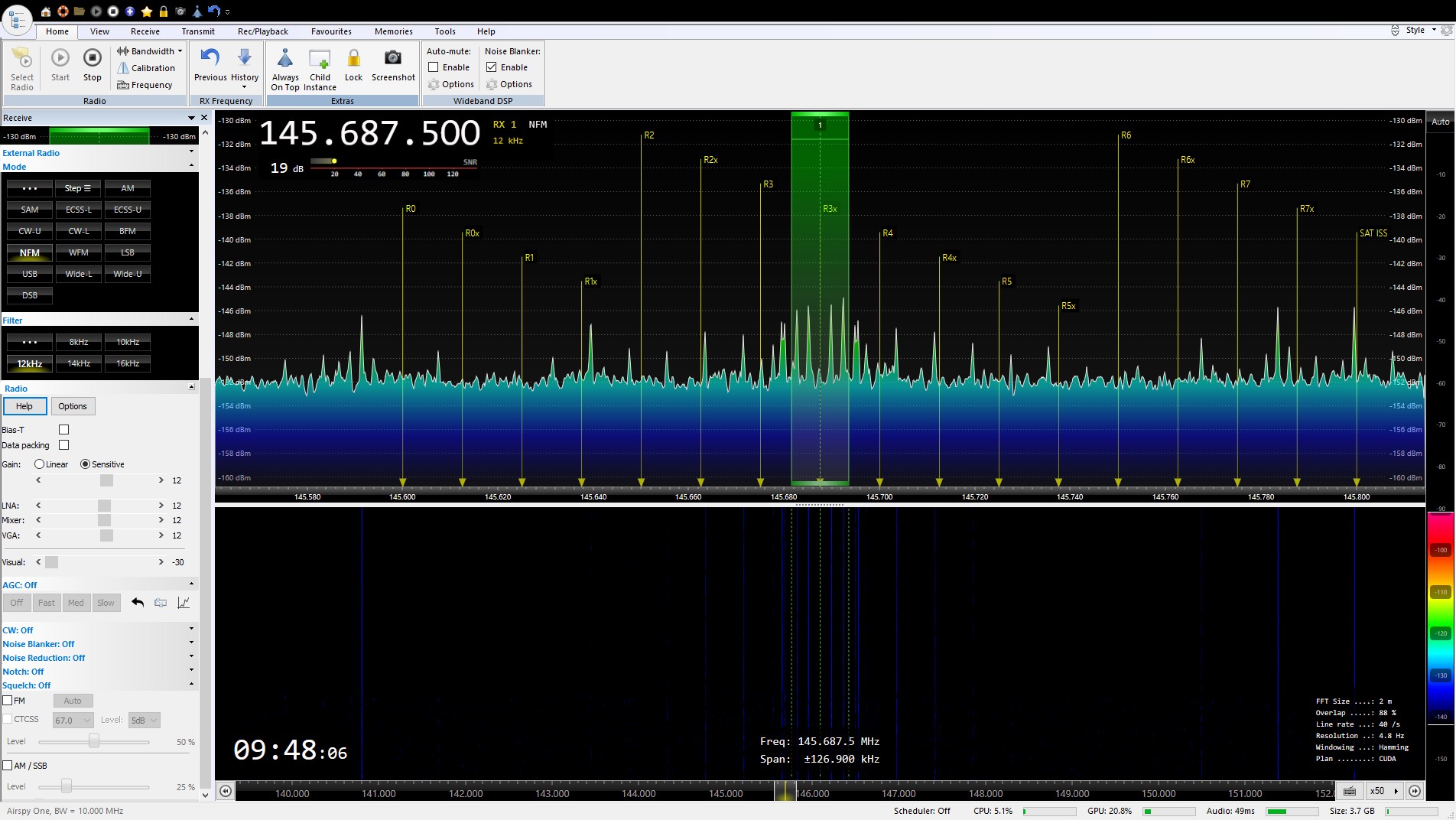Select the WFM mode button
The height and width of the screenshot is (820, 1456).
click(79, 252)
